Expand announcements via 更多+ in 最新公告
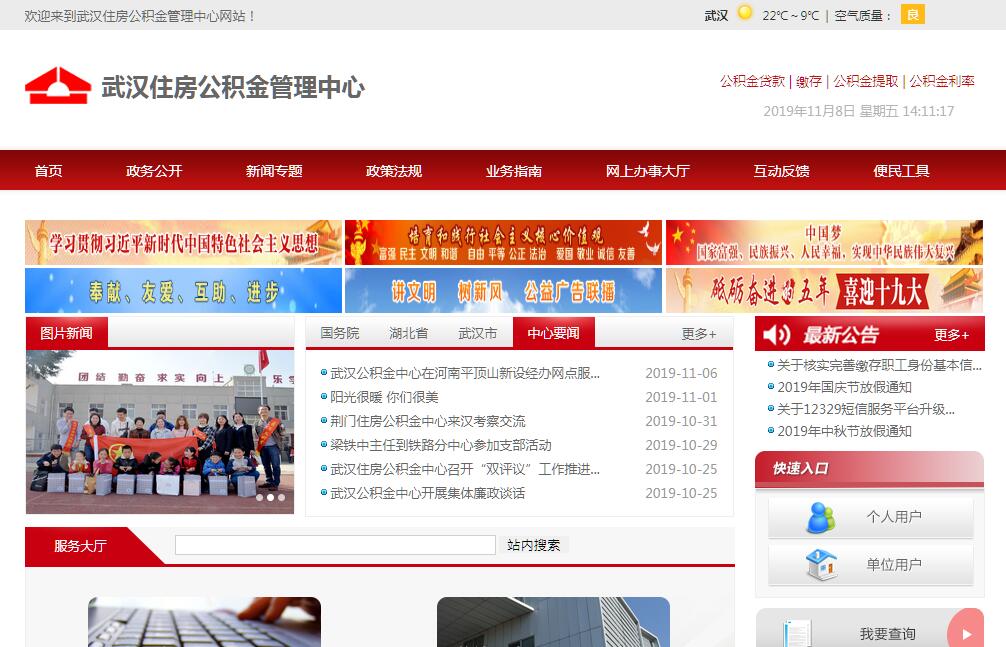 pyautogui.click(x=951, y=335)
